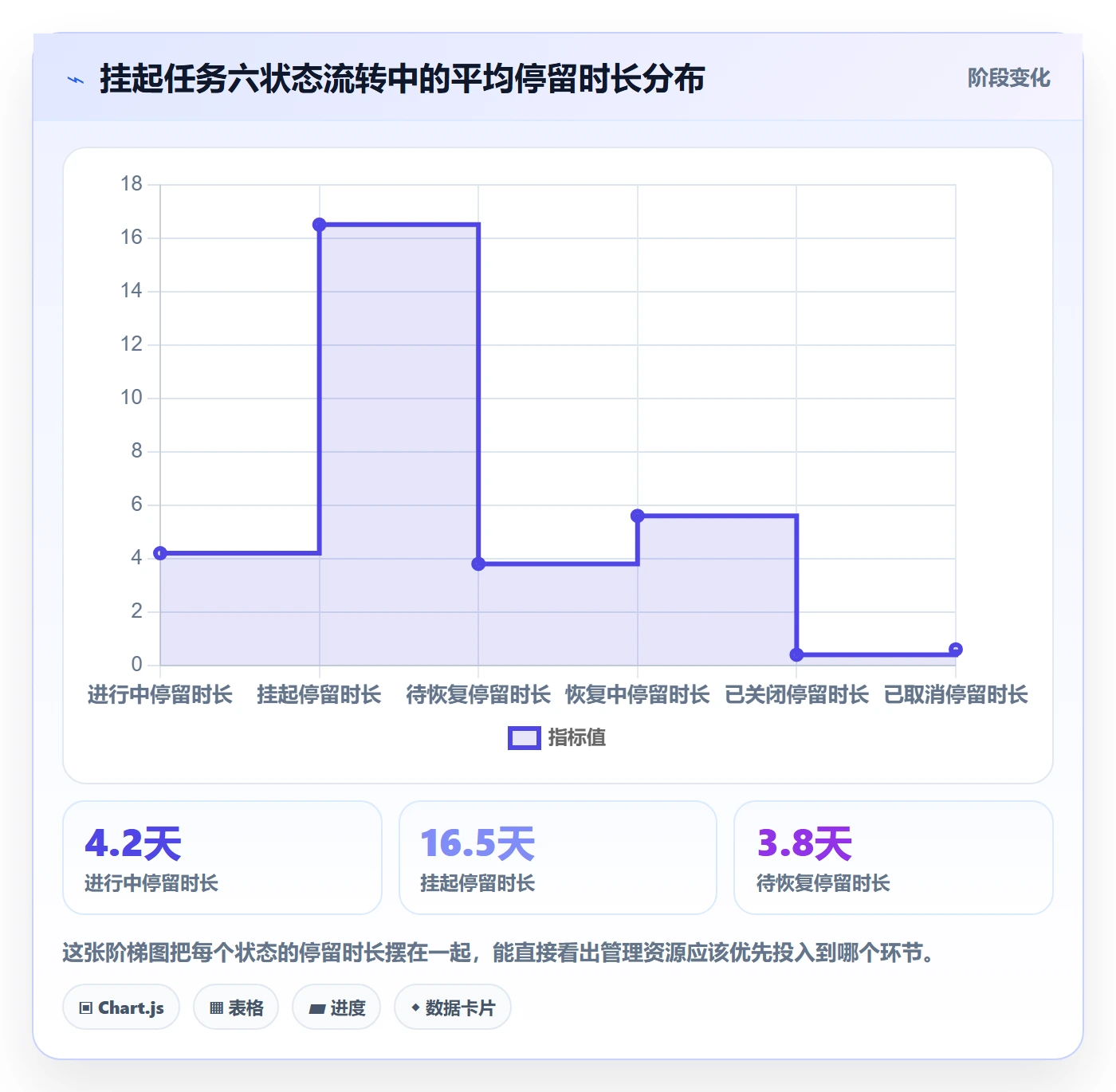Click the description text about 阶梯图
1116x1092 pixels.
501,953
